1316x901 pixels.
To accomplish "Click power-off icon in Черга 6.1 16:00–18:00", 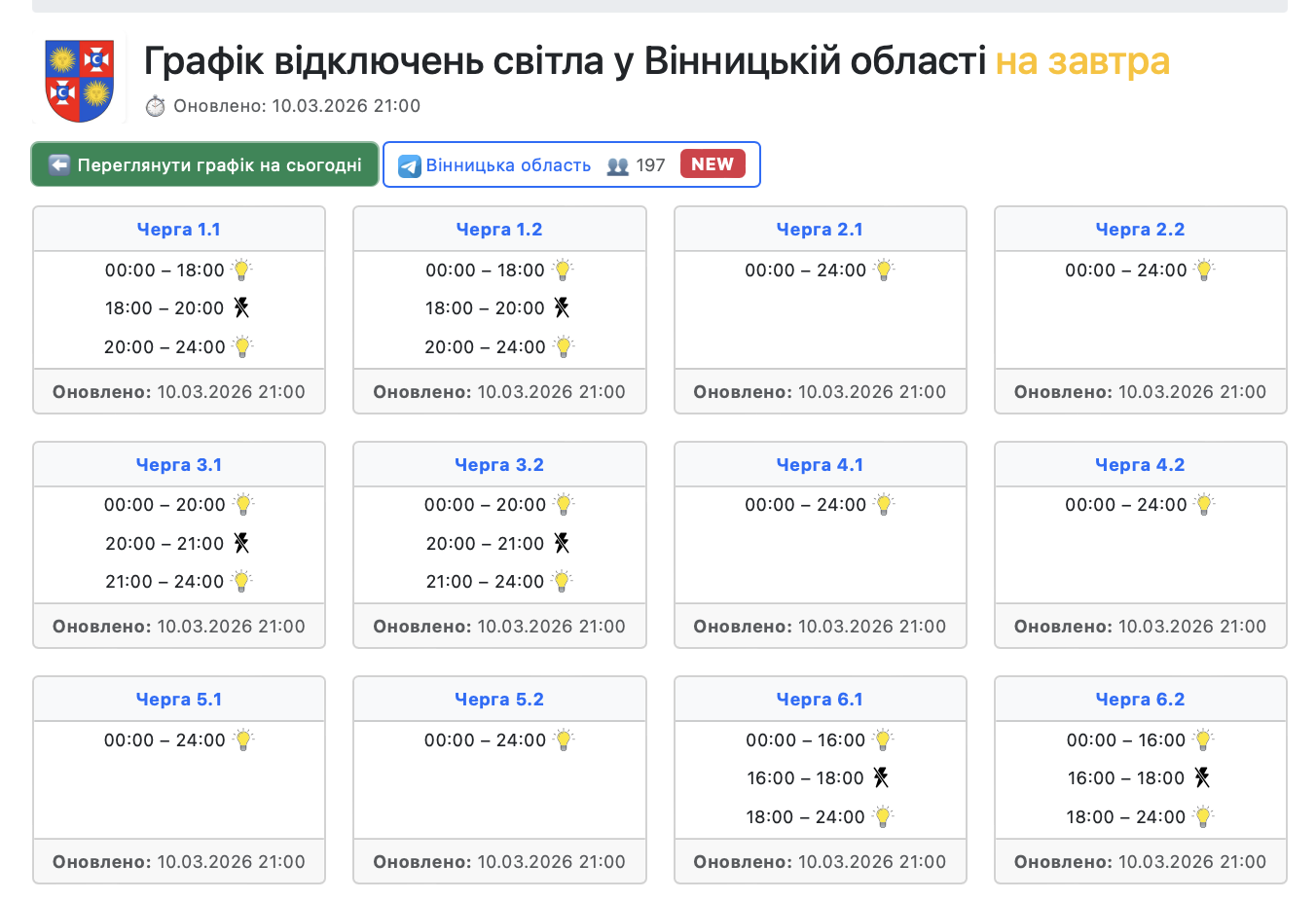I will 881,777.
